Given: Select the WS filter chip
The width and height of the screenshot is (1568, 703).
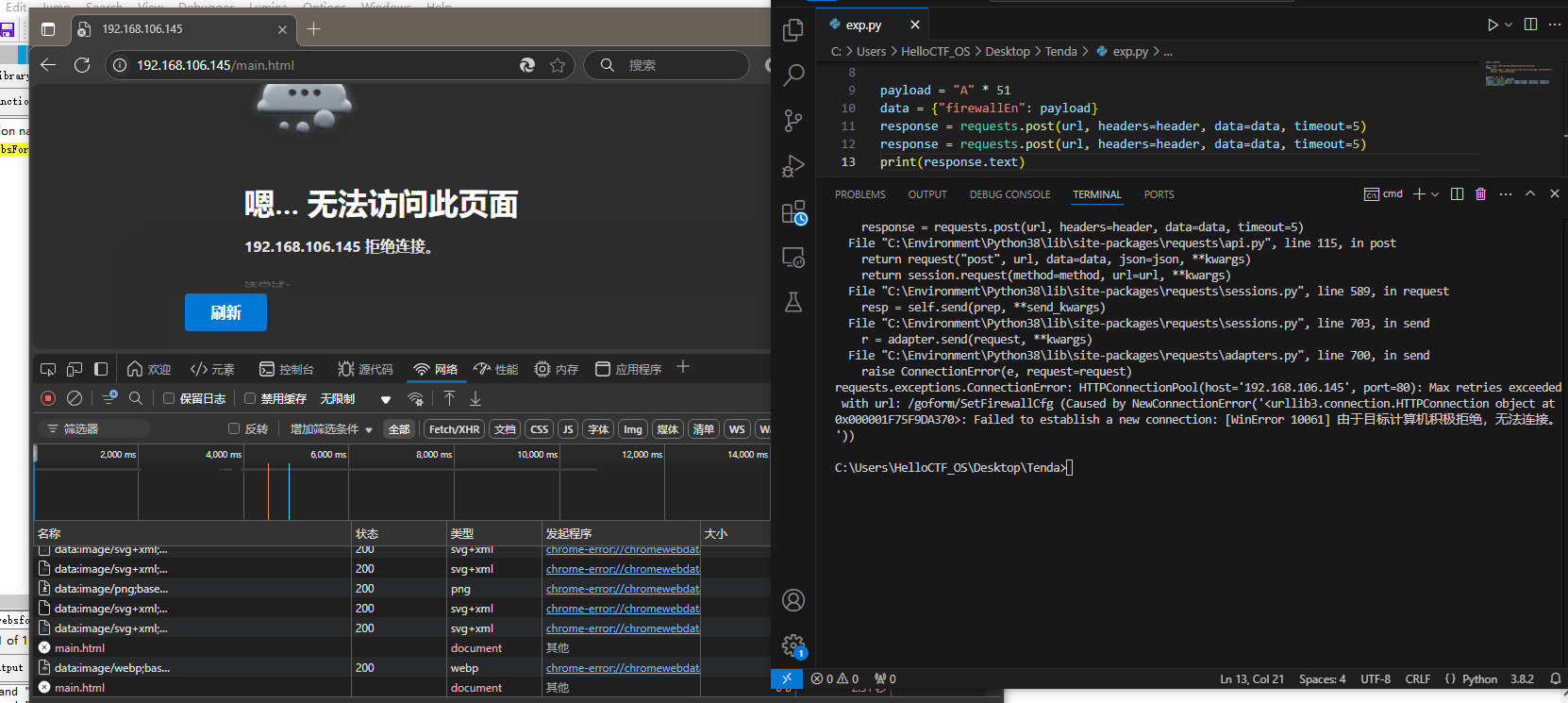Looking at the screenshot, I should pyautogui.click(x=737, y=428).
